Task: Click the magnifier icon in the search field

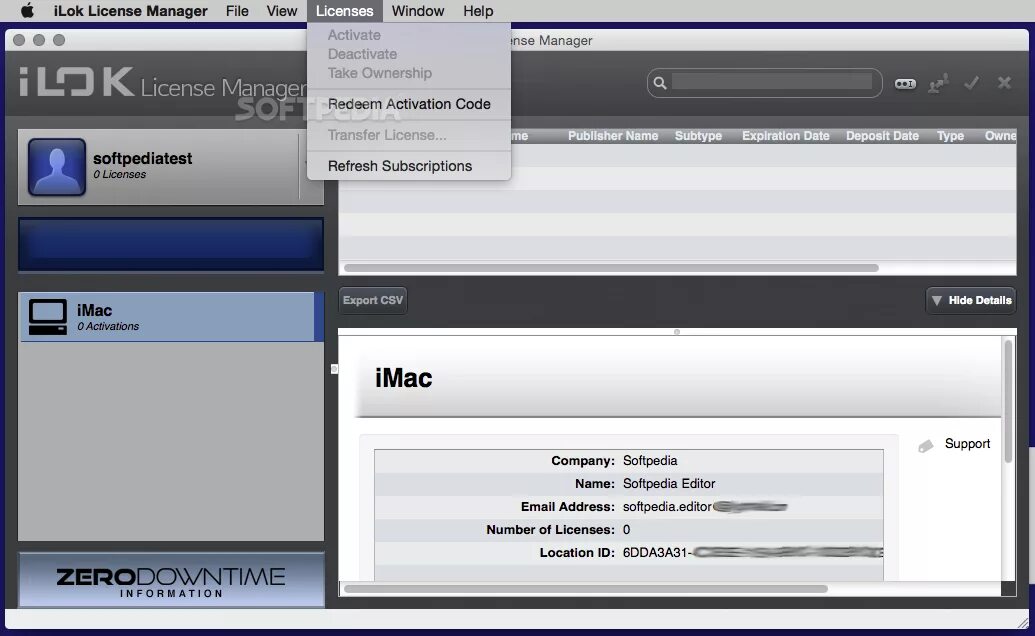Action: click(661, 83)
